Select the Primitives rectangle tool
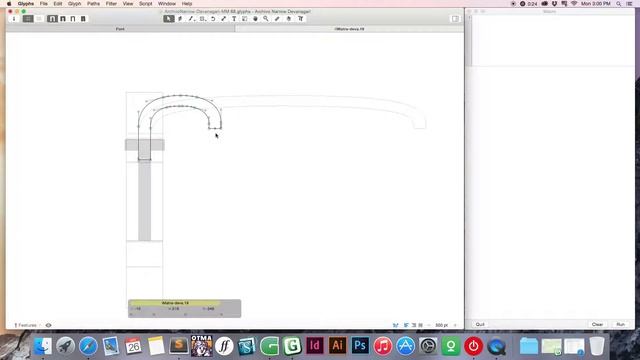The height and width of the screenshot is (360, 640). 202,19
